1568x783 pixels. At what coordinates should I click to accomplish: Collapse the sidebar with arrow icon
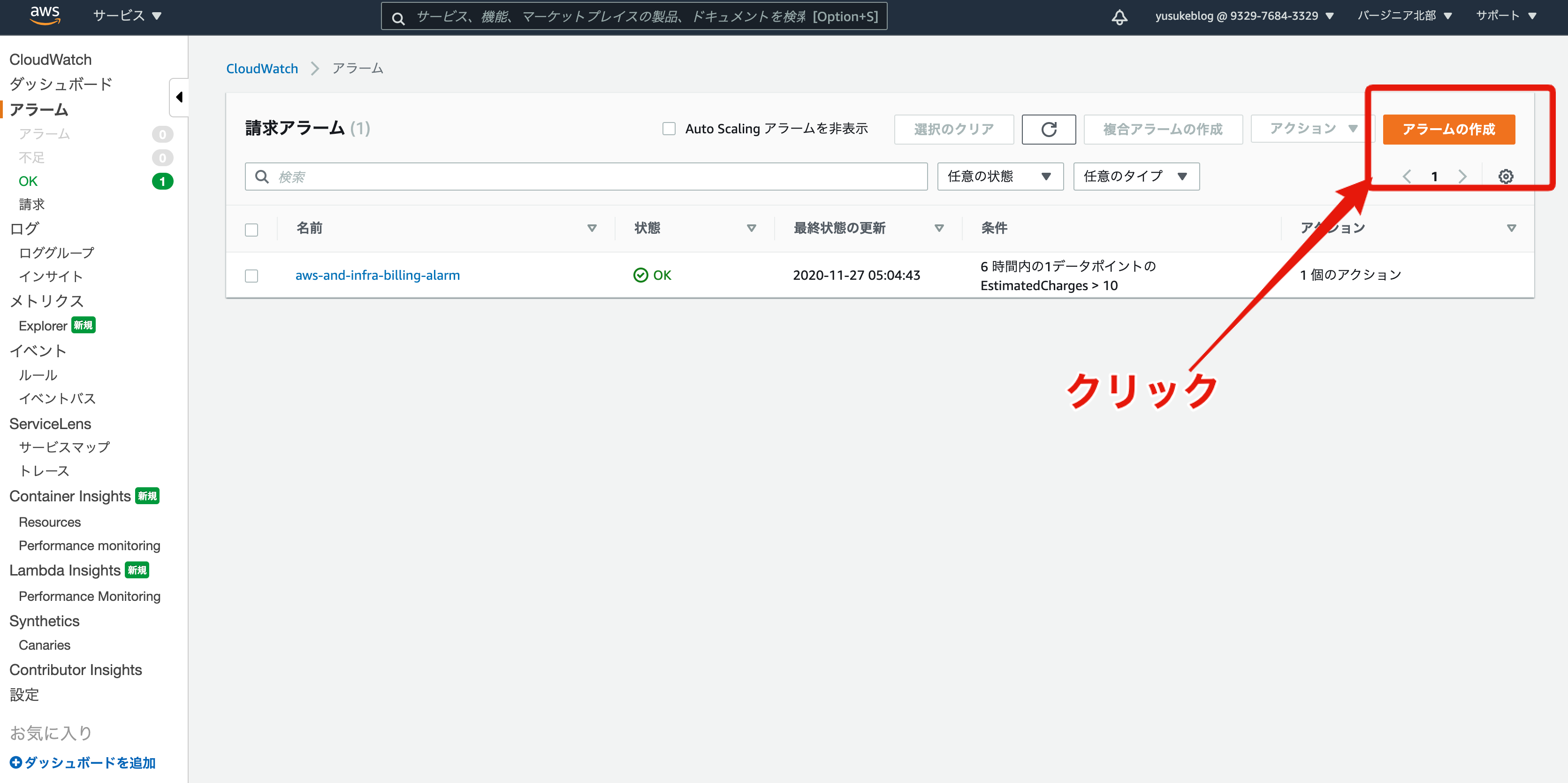pyautogui.click(x=179, y=98)
